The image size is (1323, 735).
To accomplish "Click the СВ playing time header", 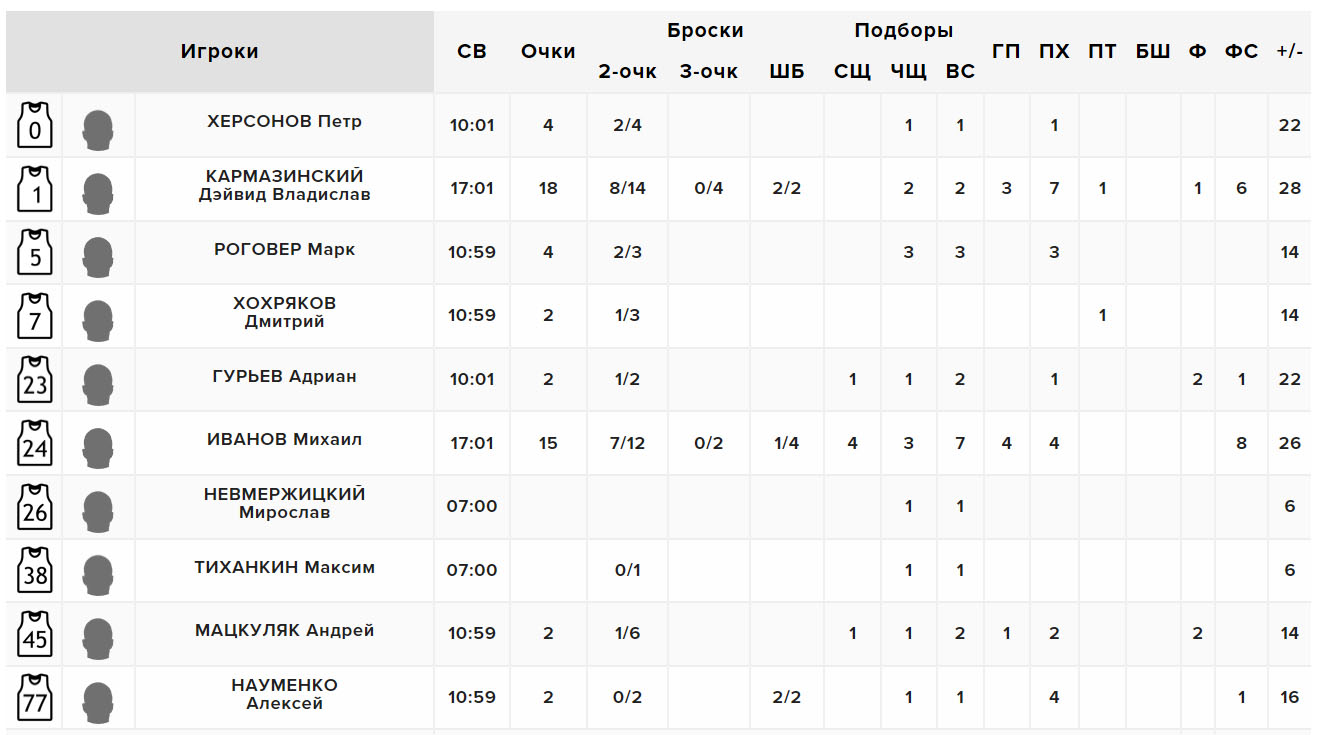I will (x=471, y=51).
